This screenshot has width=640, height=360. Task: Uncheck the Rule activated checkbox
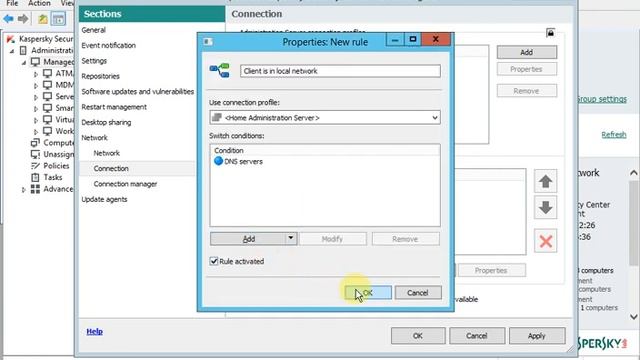(x=213, y=261)
